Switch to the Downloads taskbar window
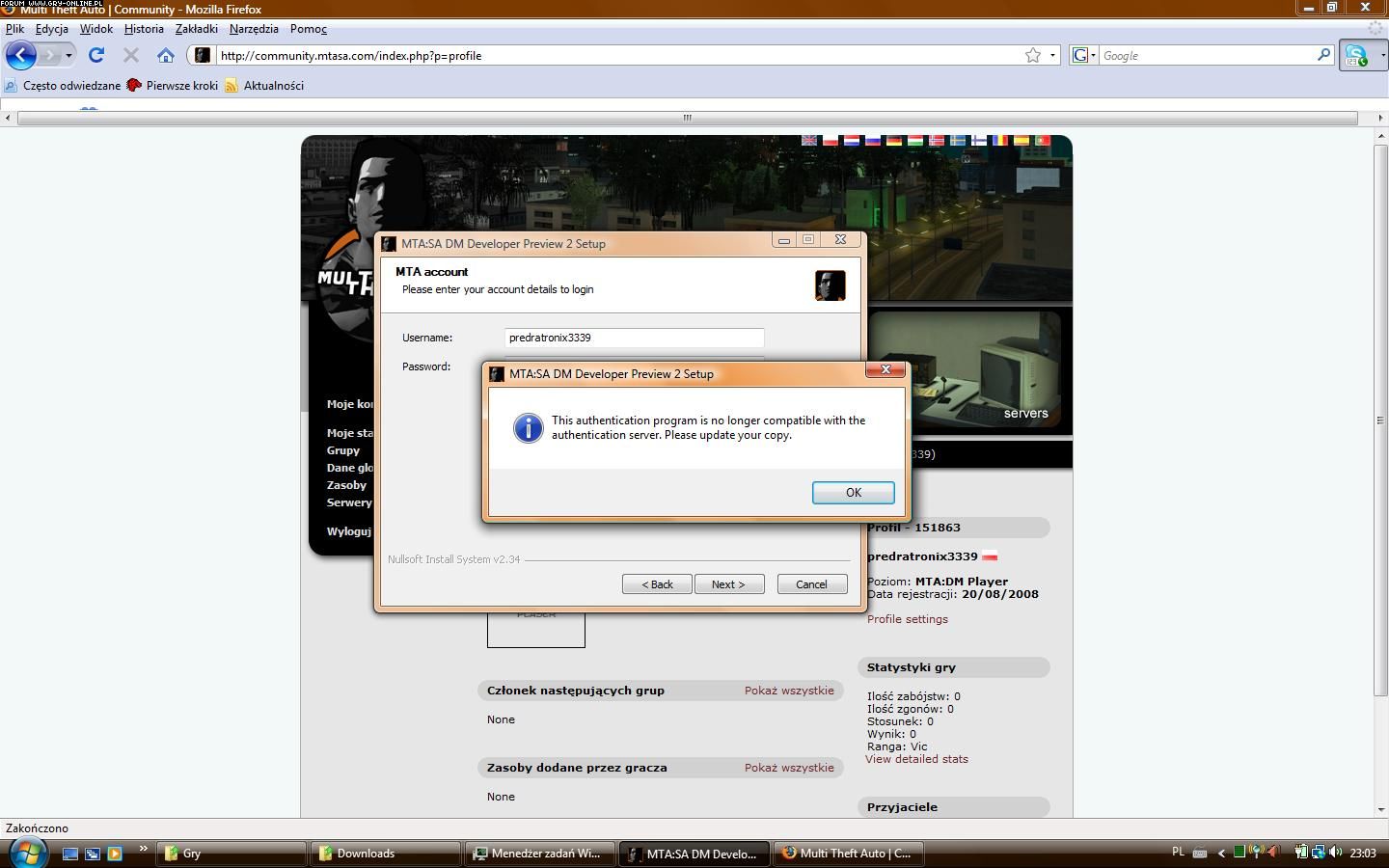 (x=384, y=854)
